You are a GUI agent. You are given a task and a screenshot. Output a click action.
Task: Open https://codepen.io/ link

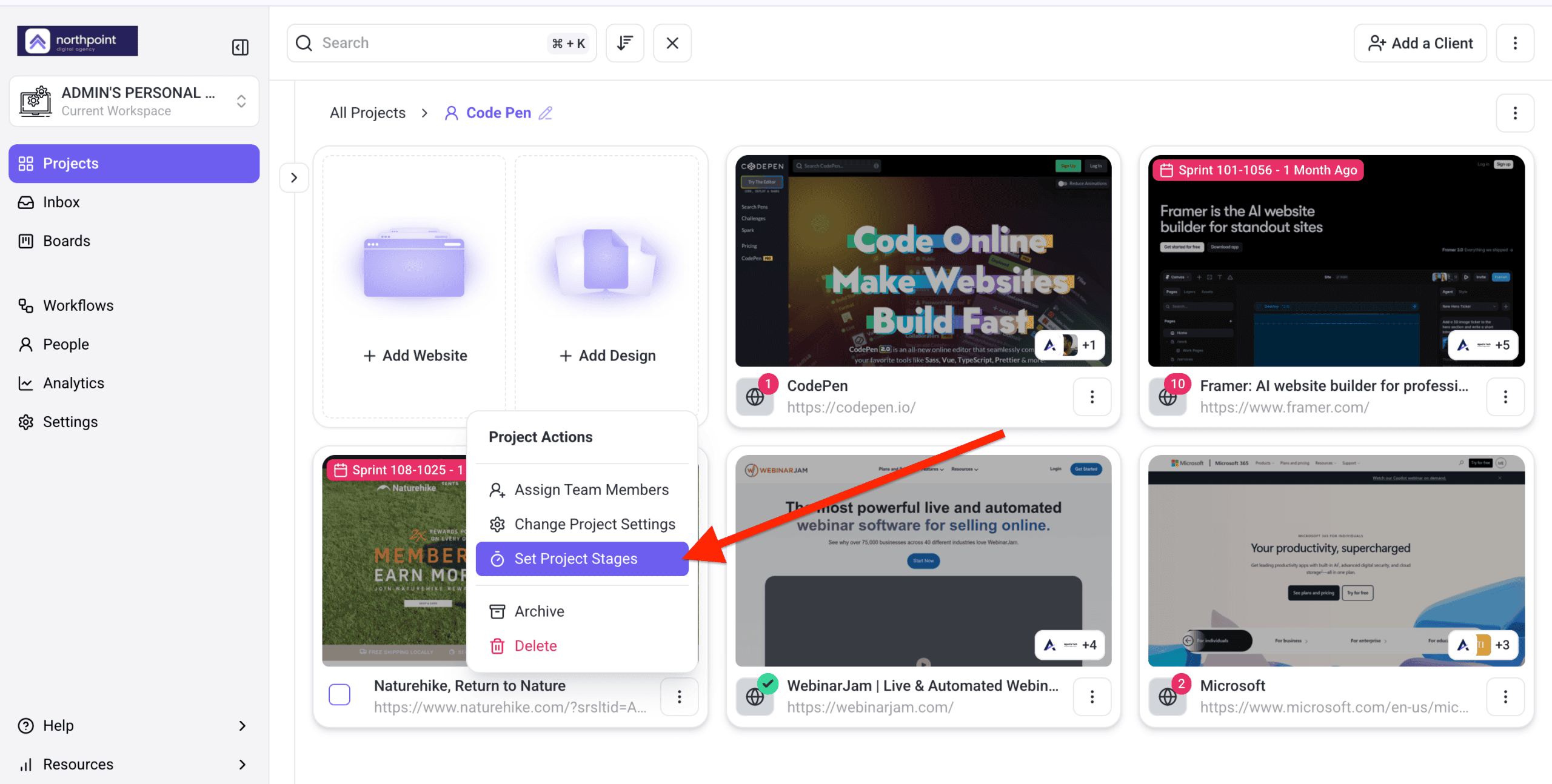pos(851,407)
